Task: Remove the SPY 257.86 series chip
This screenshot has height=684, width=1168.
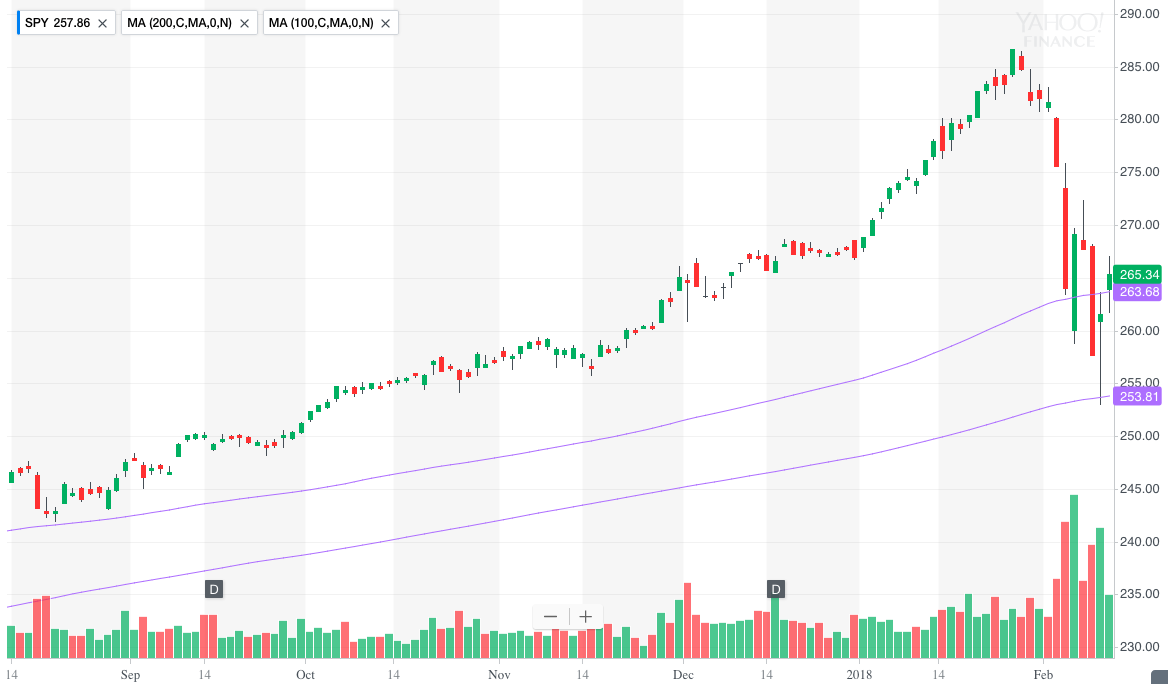Action: (x=103, y=23)
